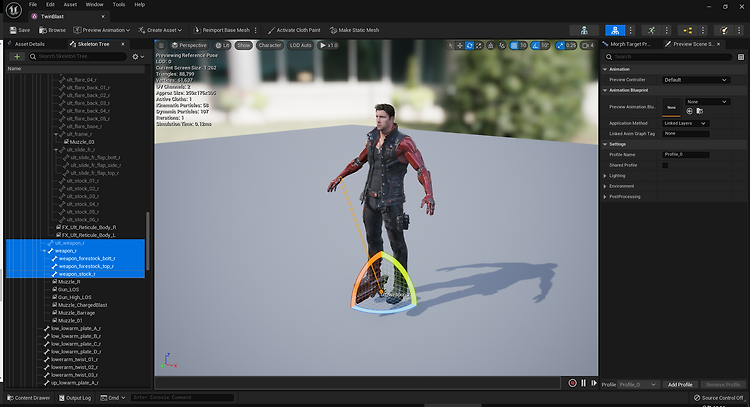Click the green add button in Skeleton Tree
Screen dimensions: 750x407
coord(17,56)
